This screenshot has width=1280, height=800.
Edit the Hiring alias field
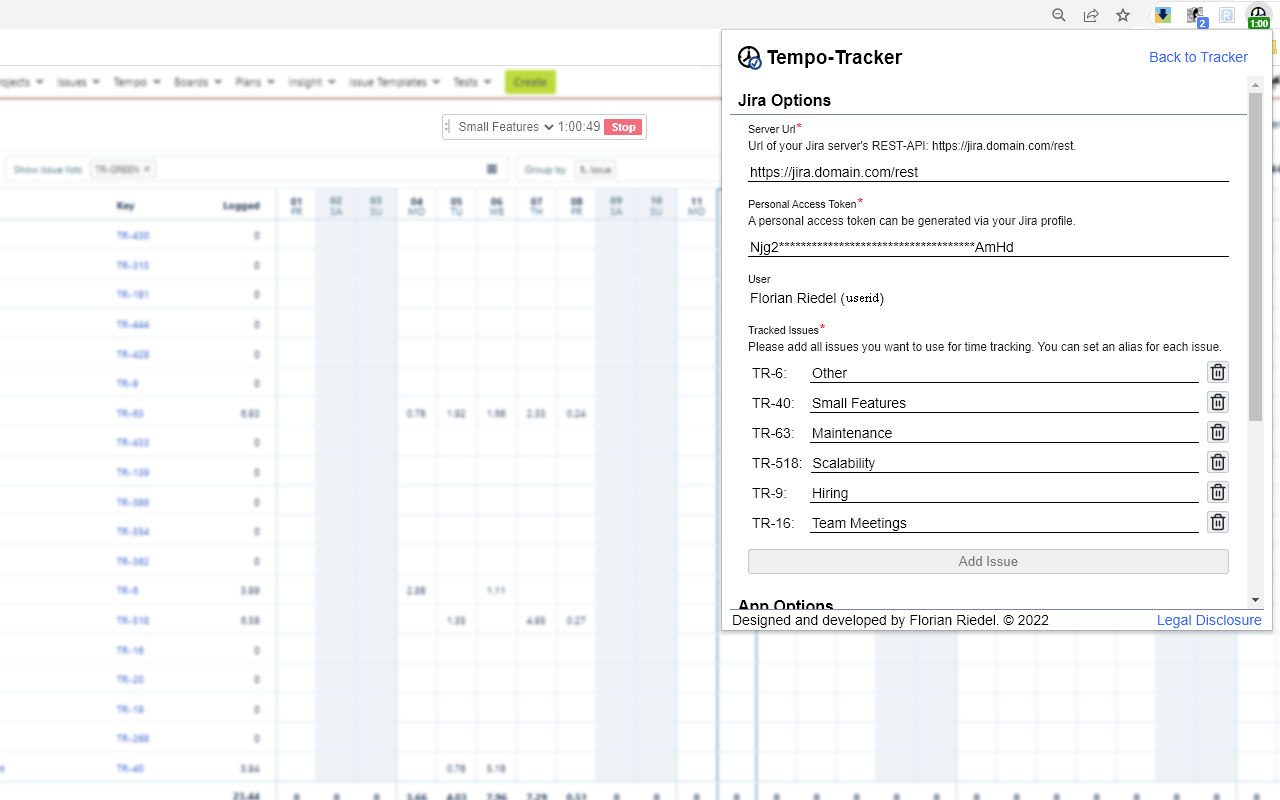tap(1004, 493)
